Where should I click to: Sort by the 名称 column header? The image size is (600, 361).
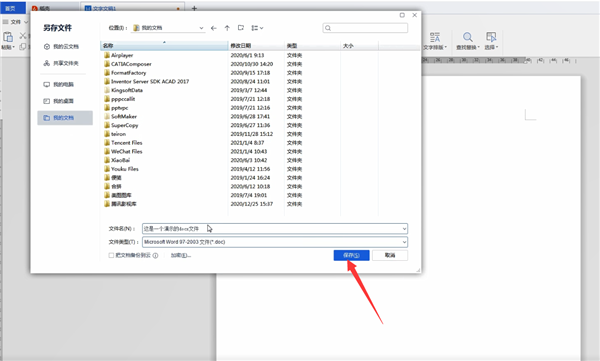point(164,46)
